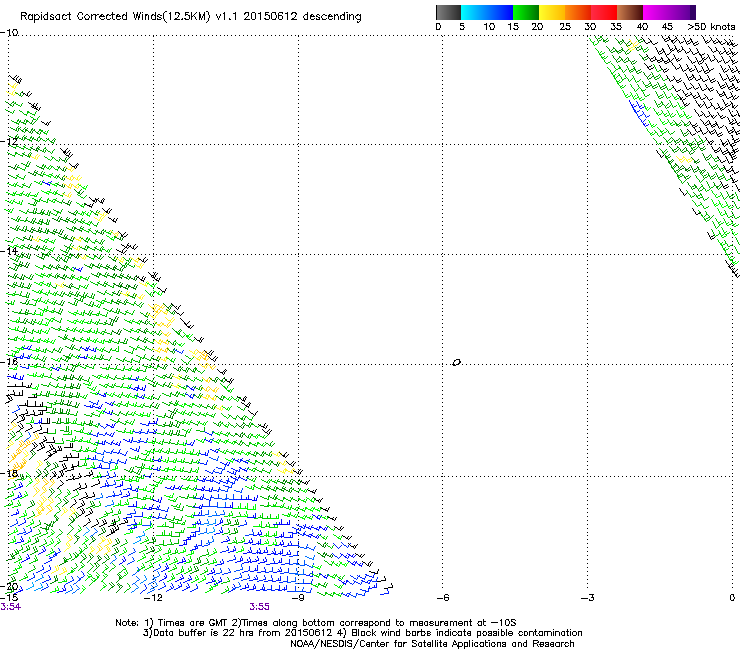
Task: Click the '0' longitude label at the bottom right
Action: click(x=732, y=598)
